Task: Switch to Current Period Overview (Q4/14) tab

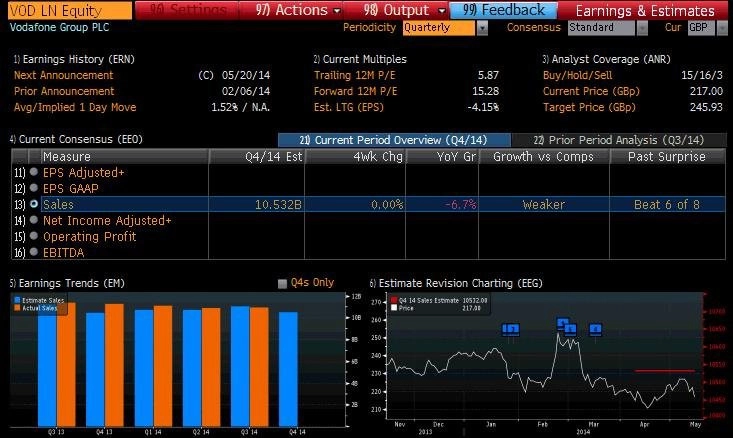Action: [394, 140]
